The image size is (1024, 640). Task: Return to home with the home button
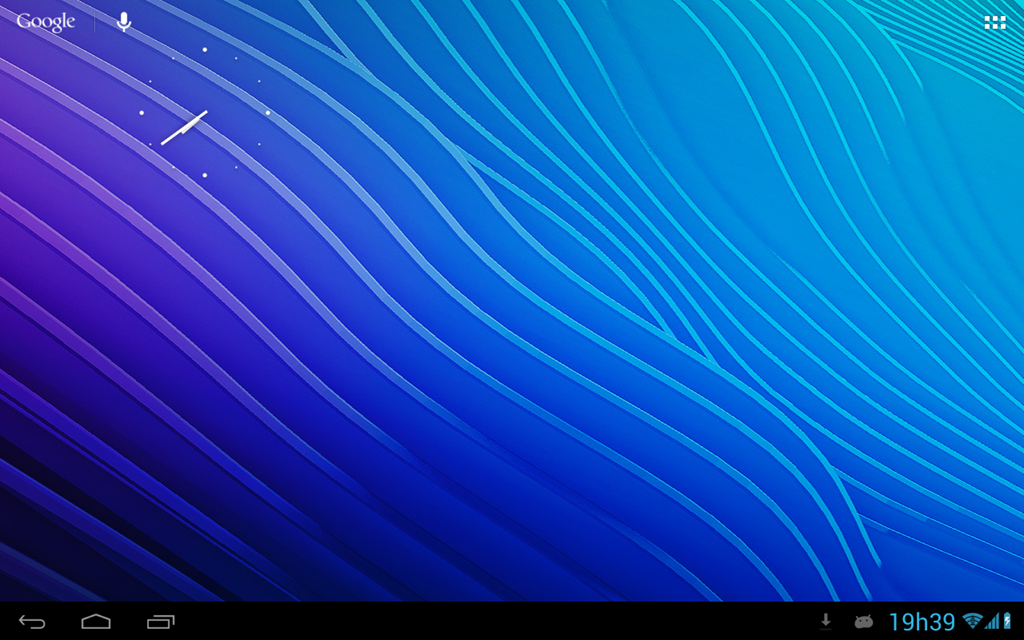[x=96, y=622]
